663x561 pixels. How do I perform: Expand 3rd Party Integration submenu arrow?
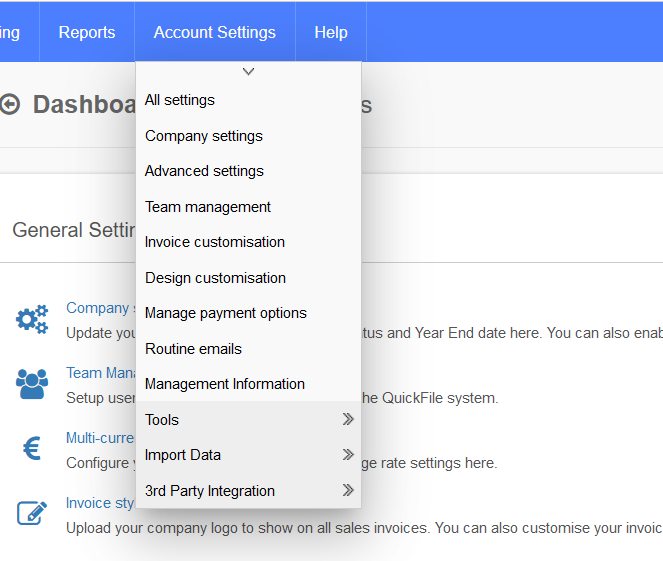point(348,490)
